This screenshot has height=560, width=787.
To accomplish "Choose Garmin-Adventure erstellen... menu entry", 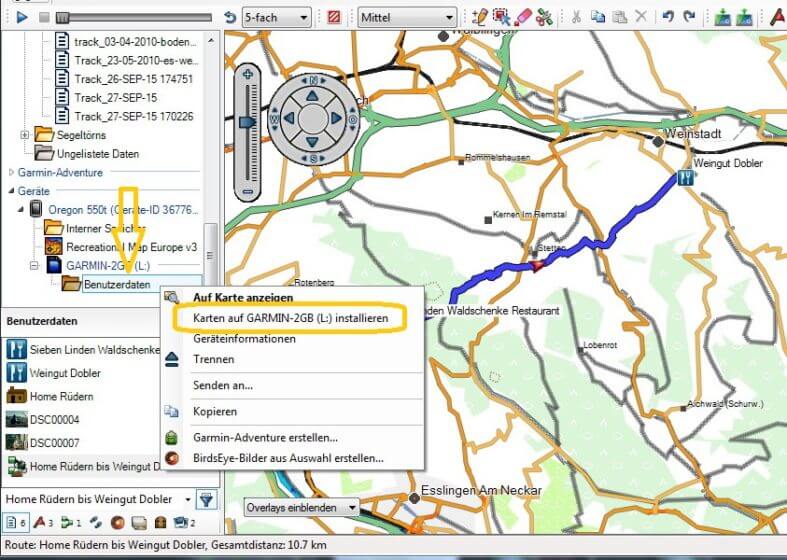I will [x=265, y=438].
